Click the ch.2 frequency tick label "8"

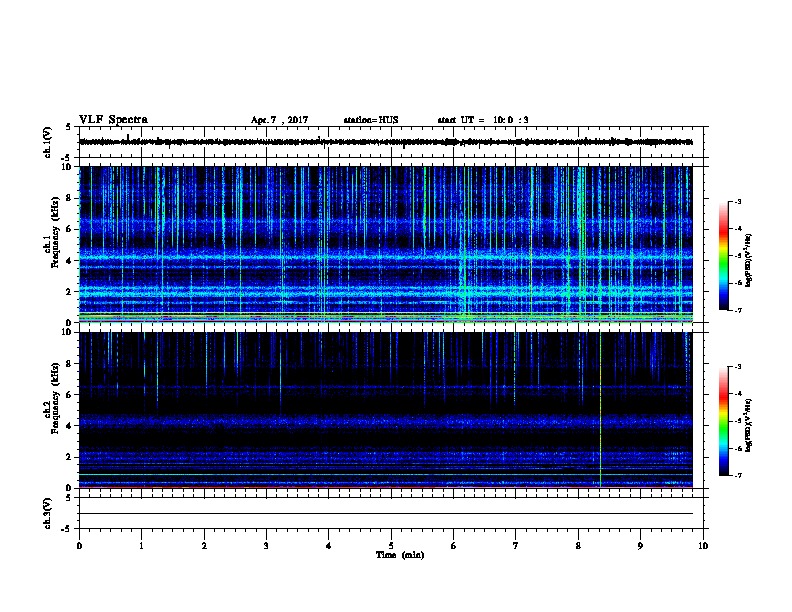[x=69, y=364]
